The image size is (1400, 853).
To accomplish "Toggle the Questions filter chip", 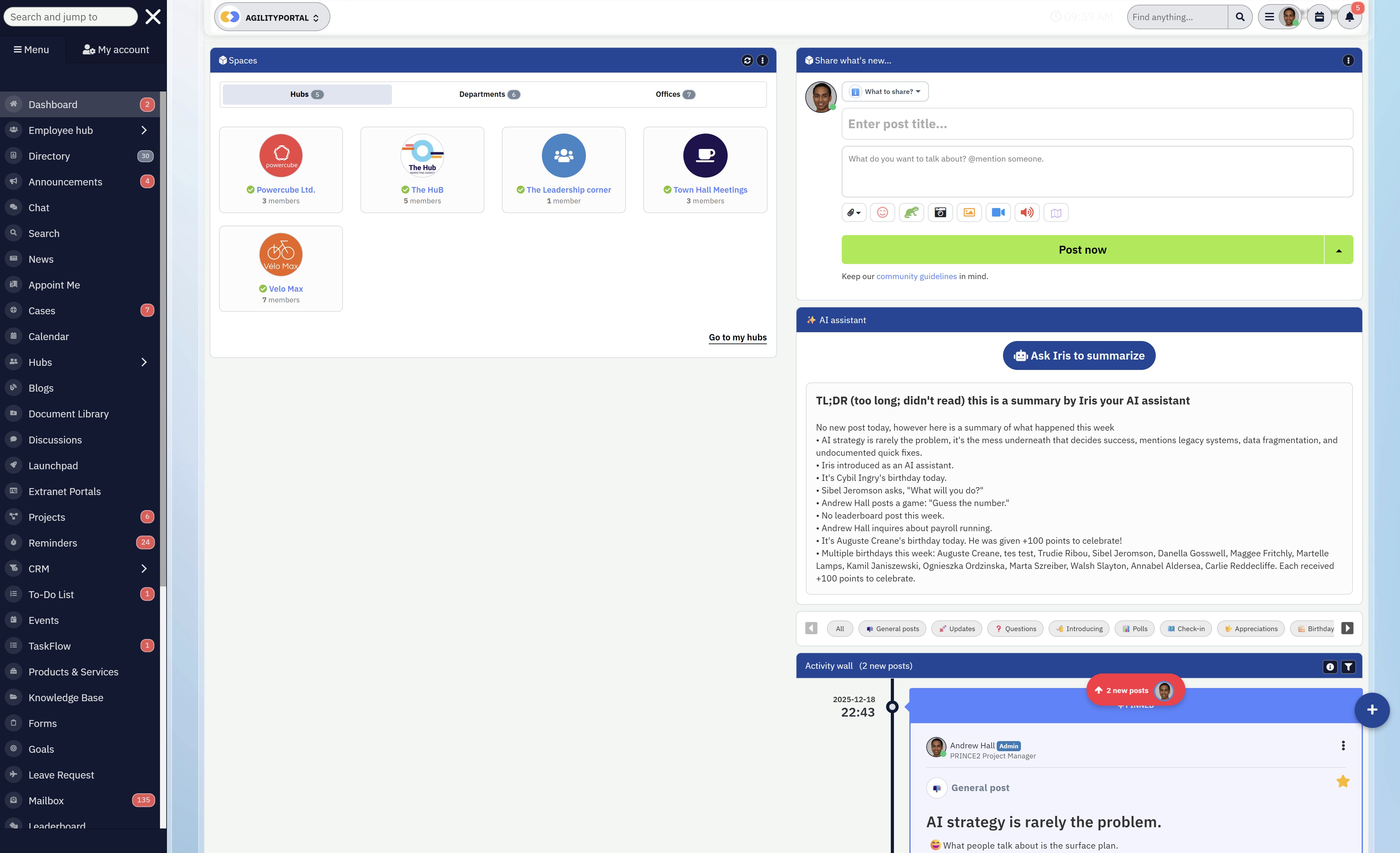I will 1015,629.
